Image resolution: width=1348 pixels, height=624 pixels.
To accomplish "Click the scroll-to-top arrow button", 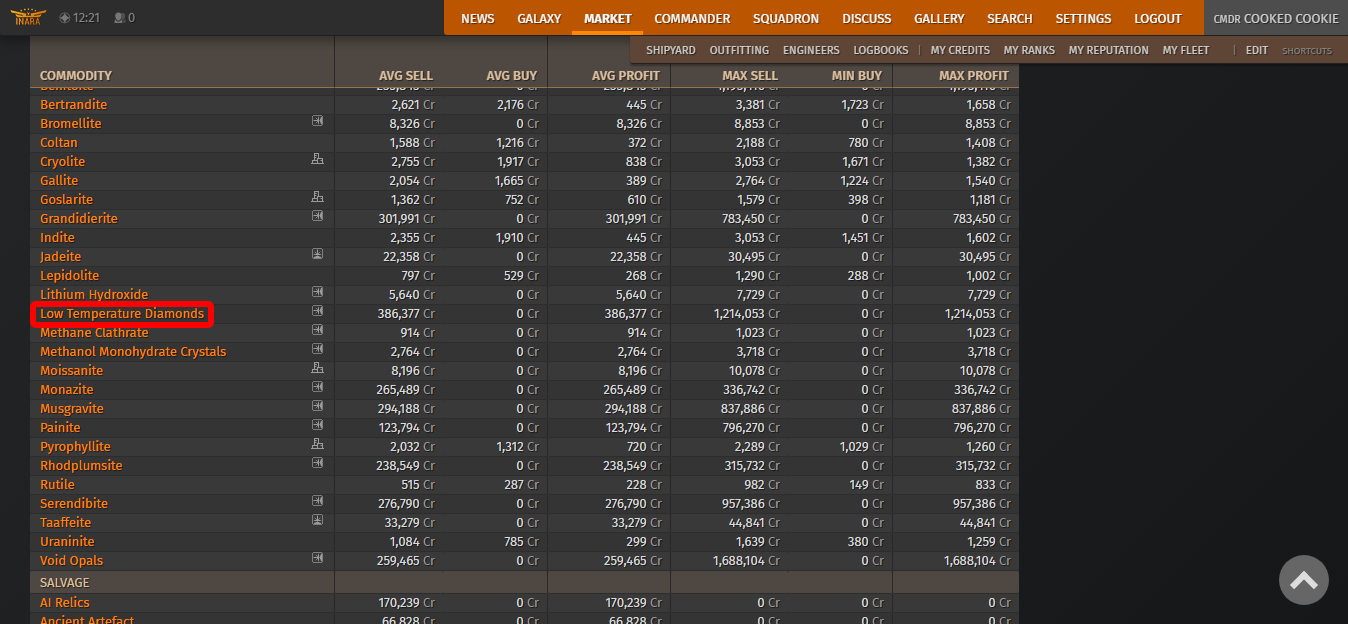I will point(1303,580).
